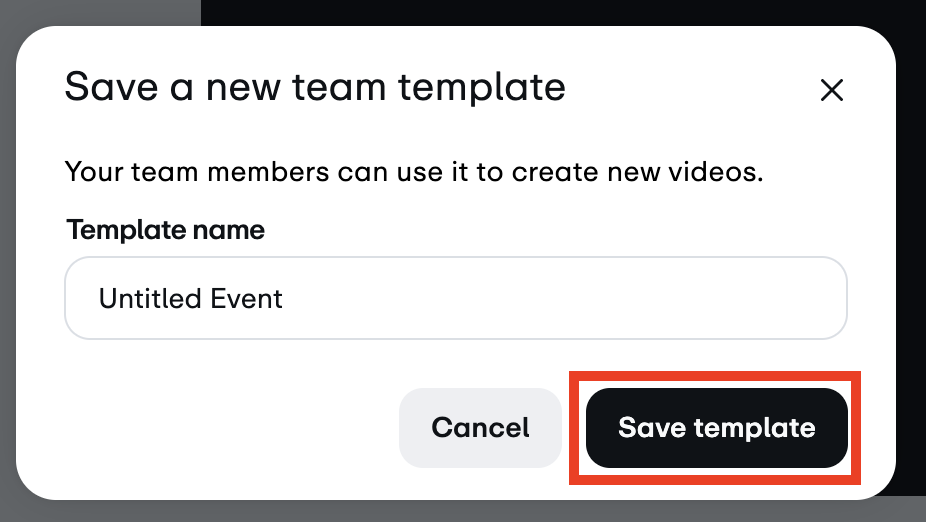This screenshot has height=522, width=926.
Task: Click the Save a new team template heading
Action: 315,88
